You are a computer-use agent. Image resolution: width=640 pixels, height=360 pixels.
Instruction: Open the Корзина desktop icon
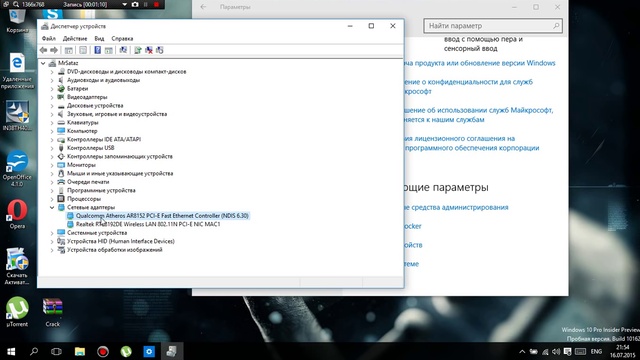coord(17,21)
